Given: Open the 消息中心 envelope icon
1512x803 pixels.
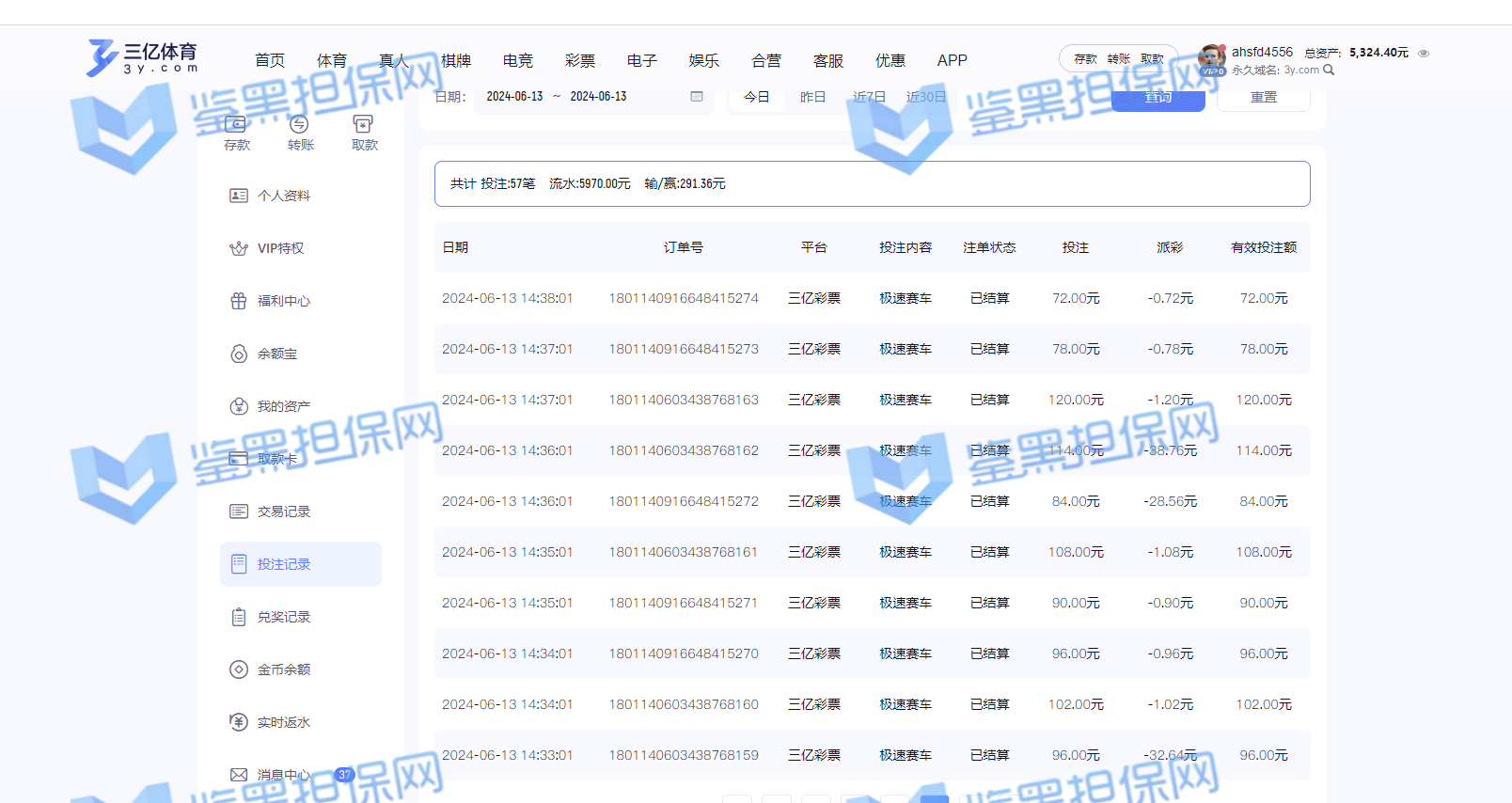Looking at the screenshot, I should pos(239,775).
